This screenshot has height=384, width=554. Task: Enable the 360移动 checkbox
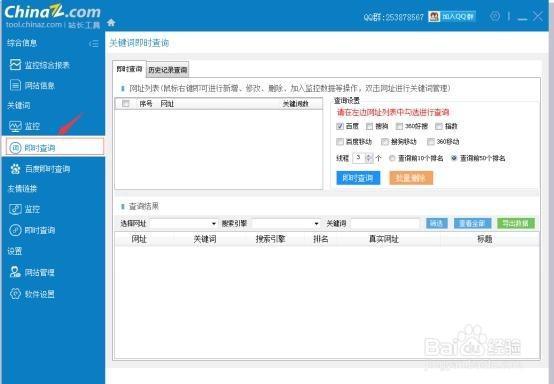[431, 142]
